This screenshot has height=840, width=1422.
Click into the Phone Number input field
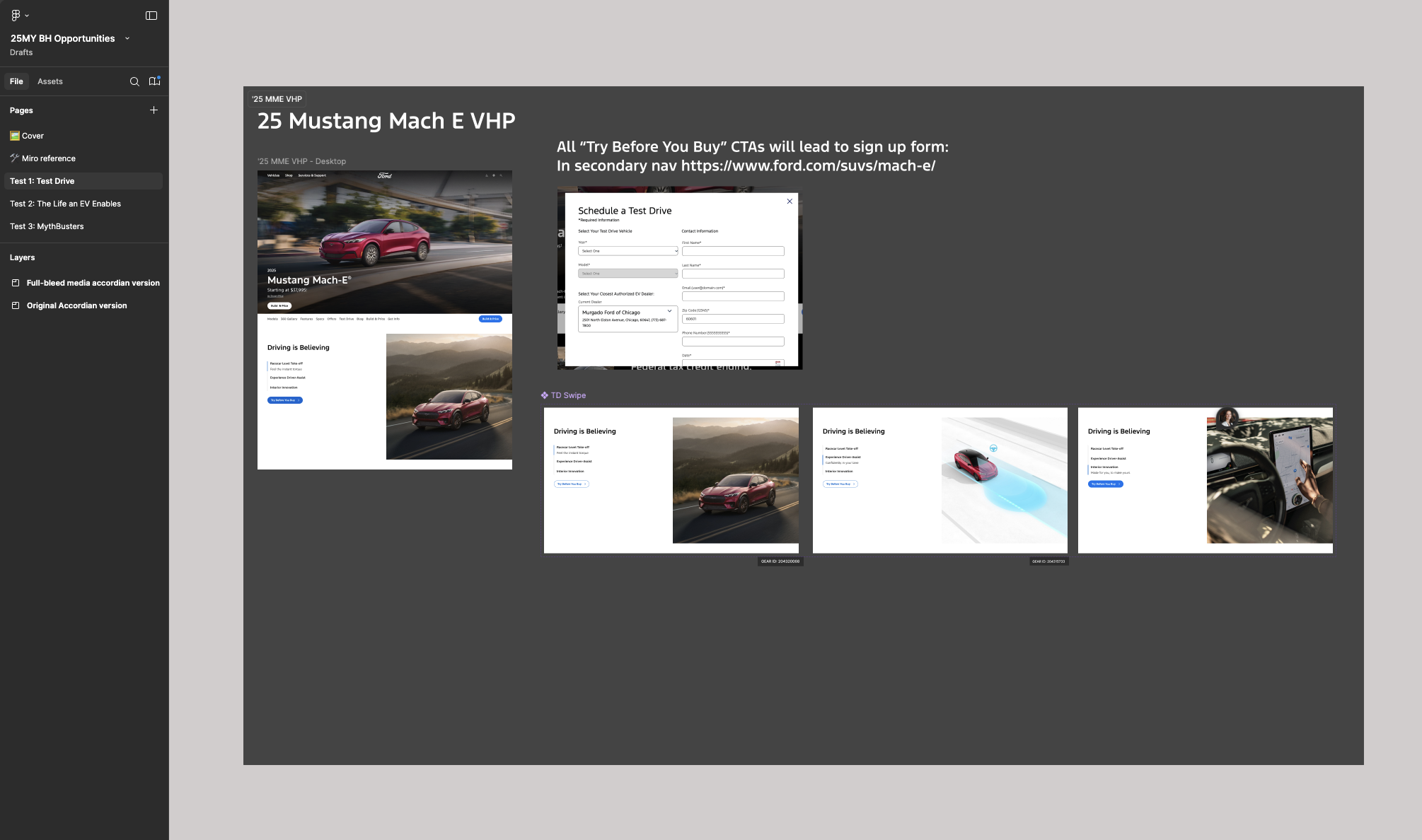733,342
